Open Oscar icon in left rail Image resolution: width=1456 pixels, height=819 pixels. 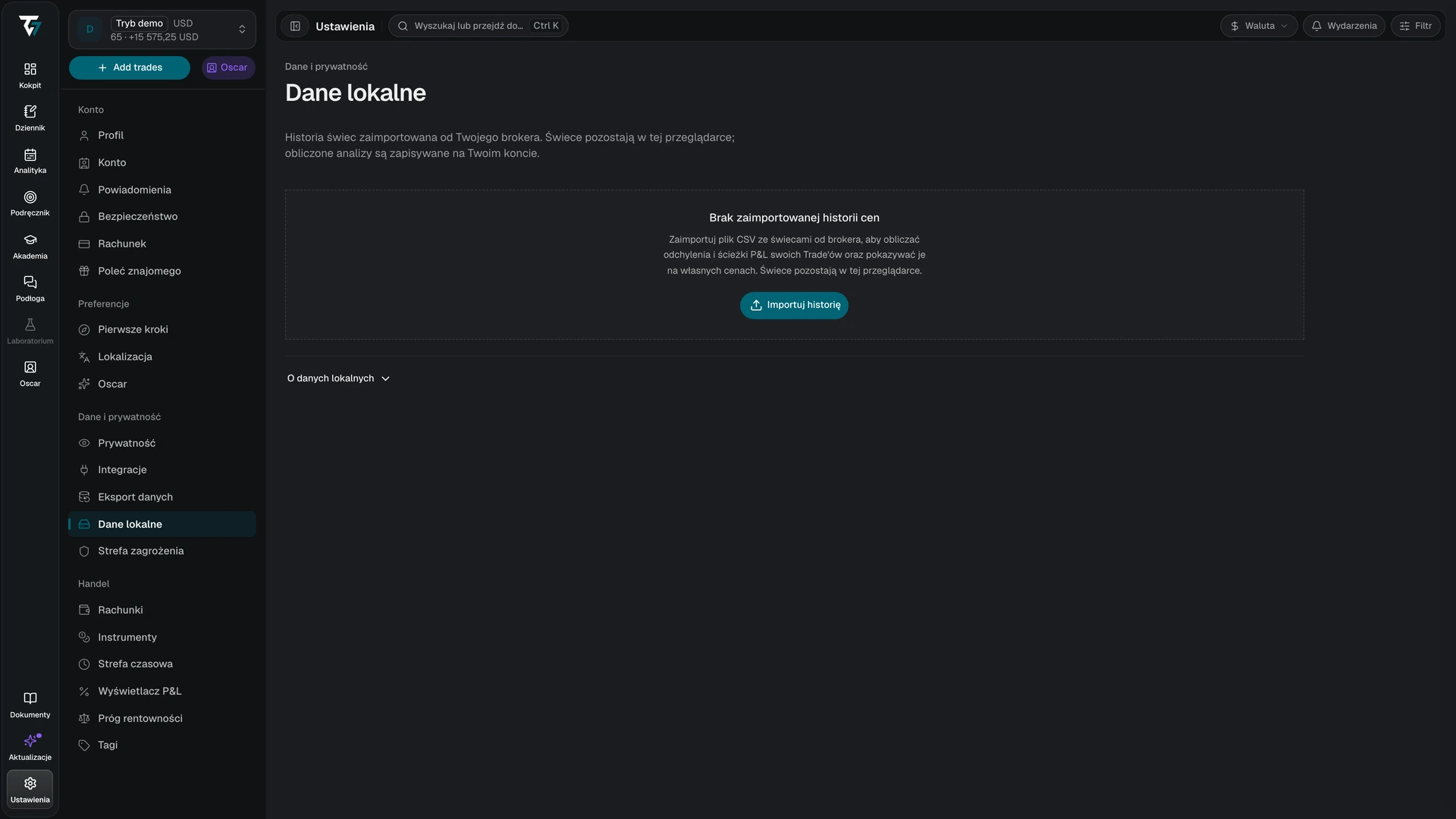click(30, 374)
